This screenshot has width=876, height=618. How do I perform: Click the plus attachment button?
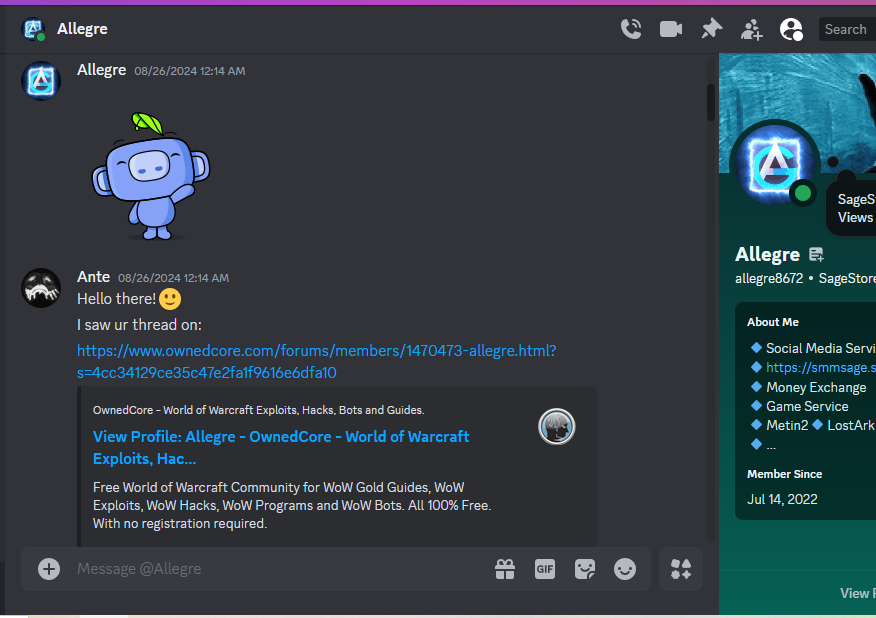coord(49,569)
